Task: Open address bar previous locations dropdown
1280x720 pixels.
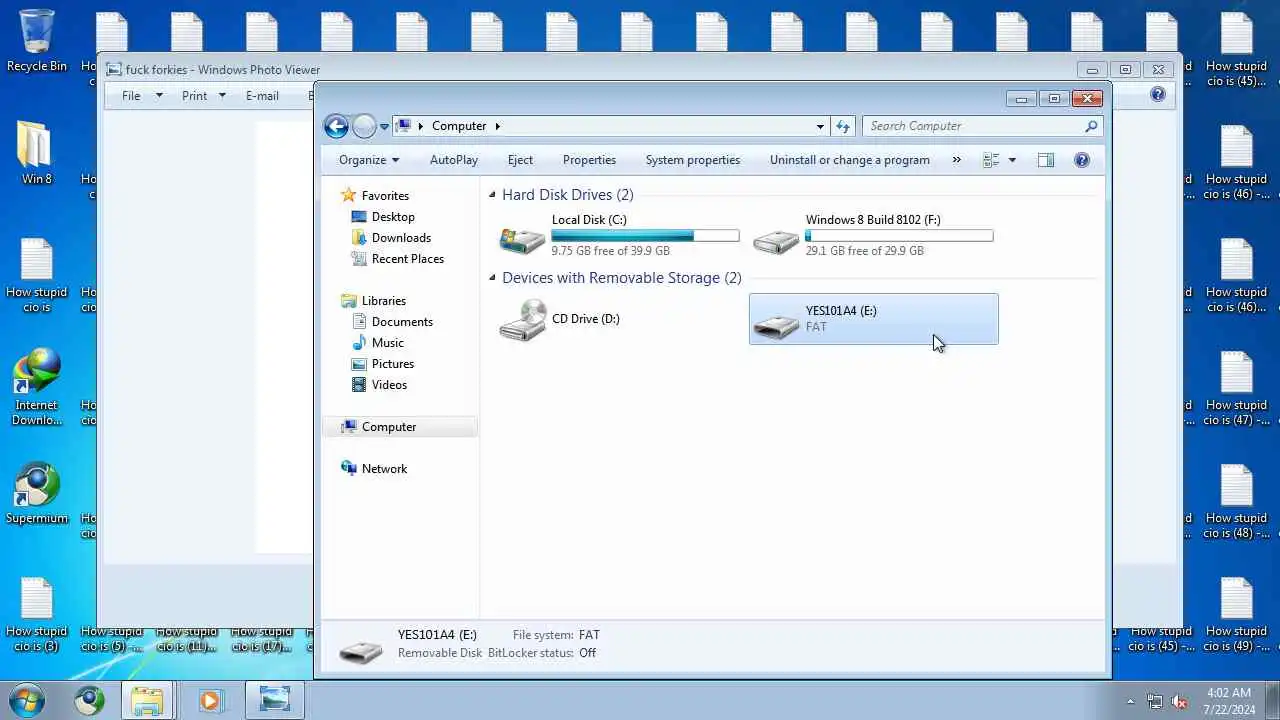Action: (820, 127)
